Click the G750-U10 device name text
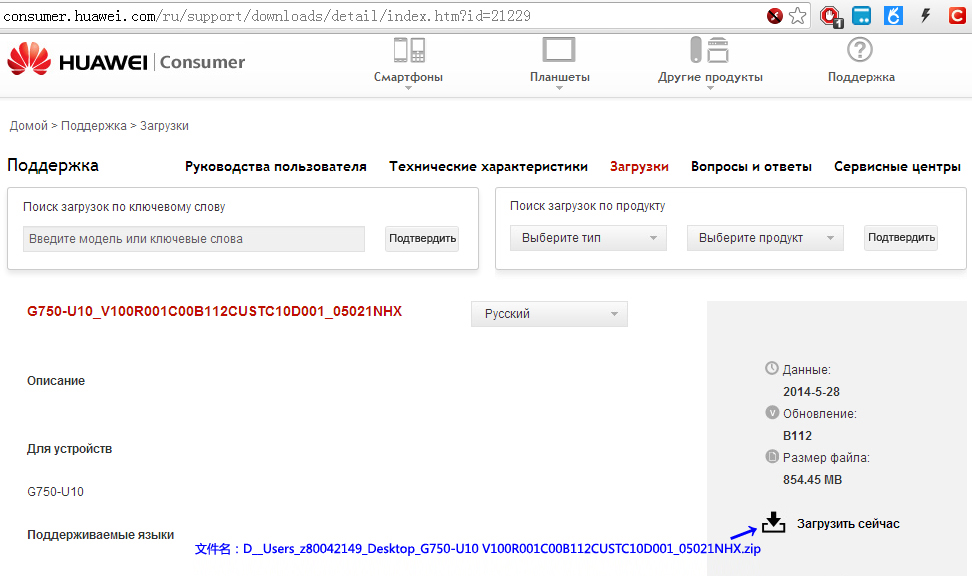 tap(55, 492)
